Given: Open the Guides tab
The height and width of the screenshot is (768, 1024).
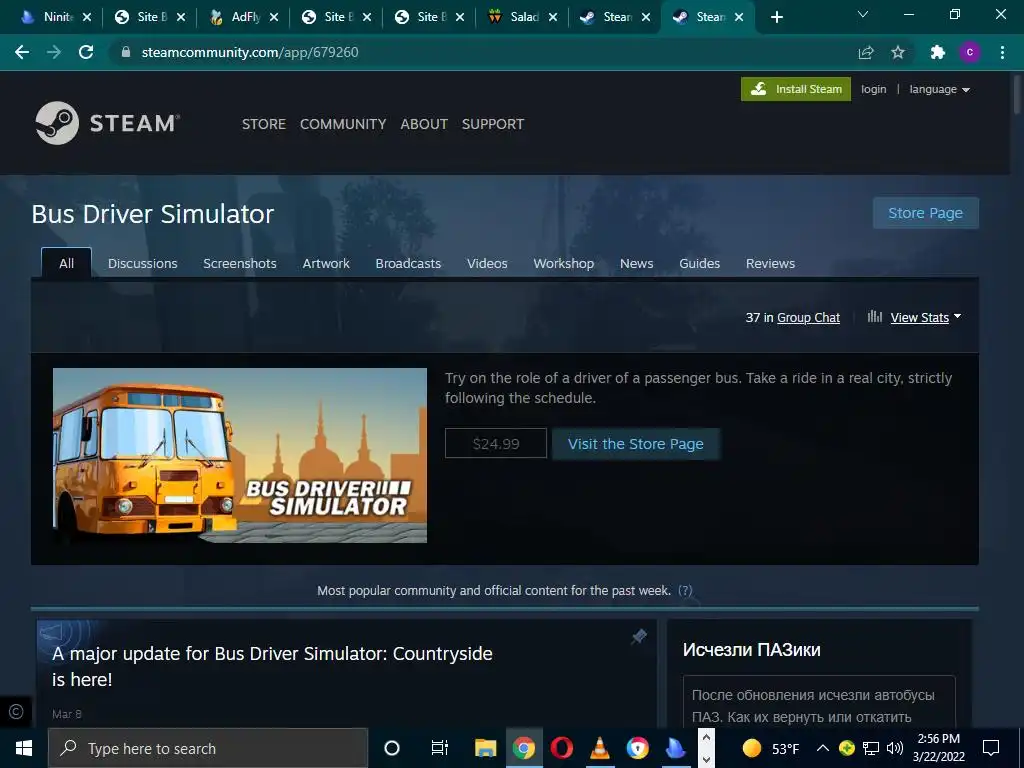Looking at the screenshot, I should [x=699, y=263].
